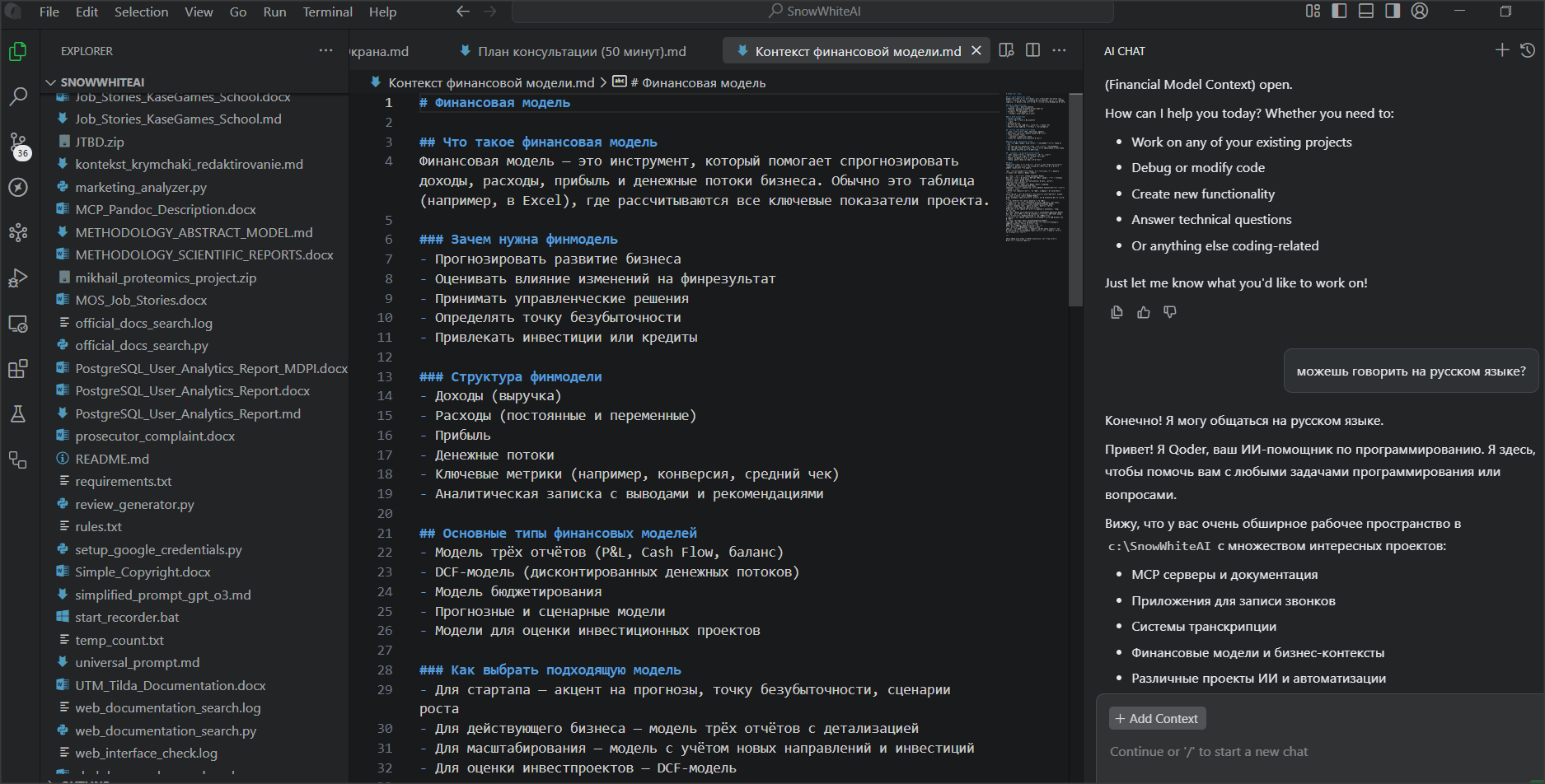
Task: Open Source Control view with 36 badge
Action: (x=18, y=143)
